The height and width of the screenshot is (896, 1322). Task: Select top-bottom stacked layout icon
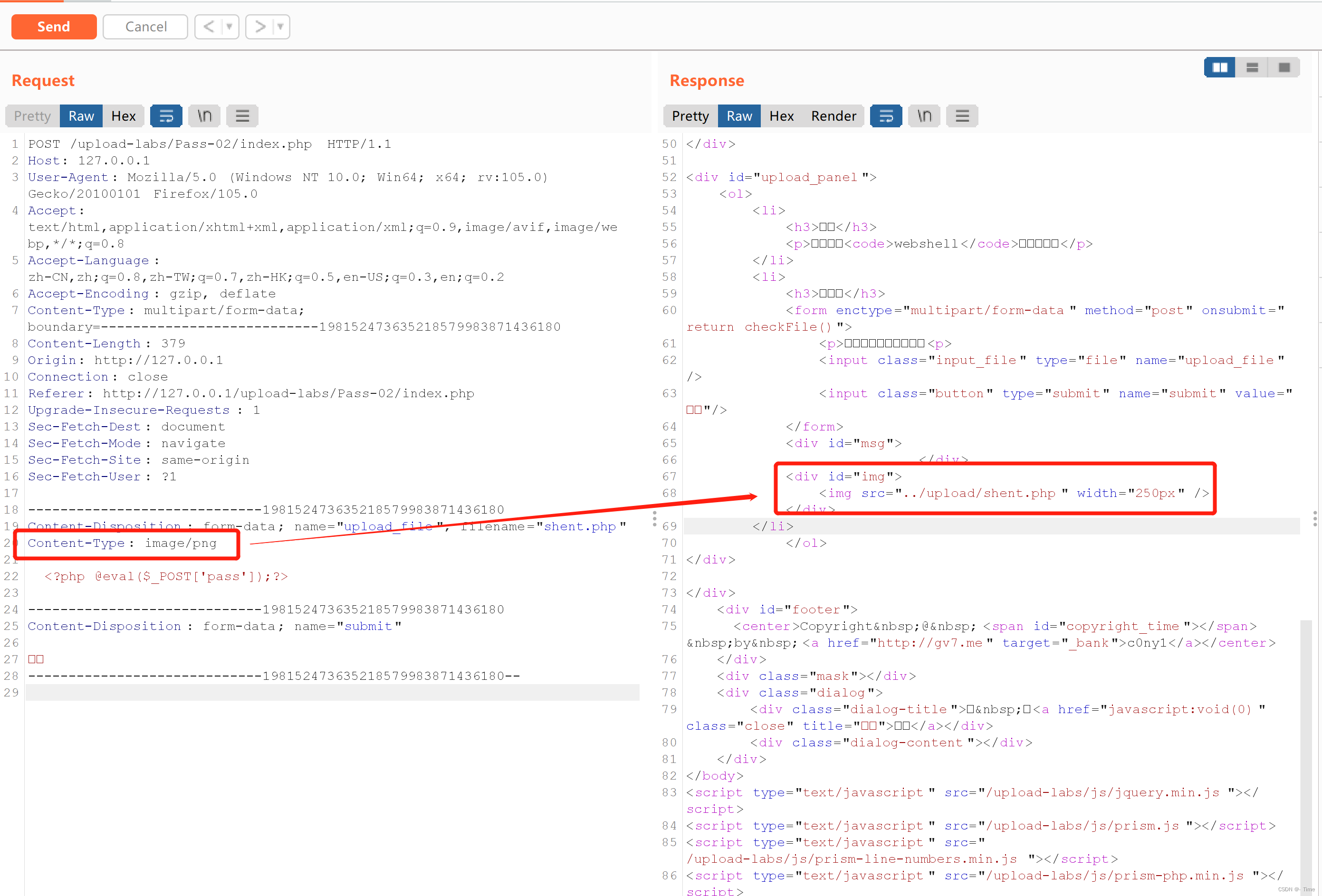pos(1252,67)
